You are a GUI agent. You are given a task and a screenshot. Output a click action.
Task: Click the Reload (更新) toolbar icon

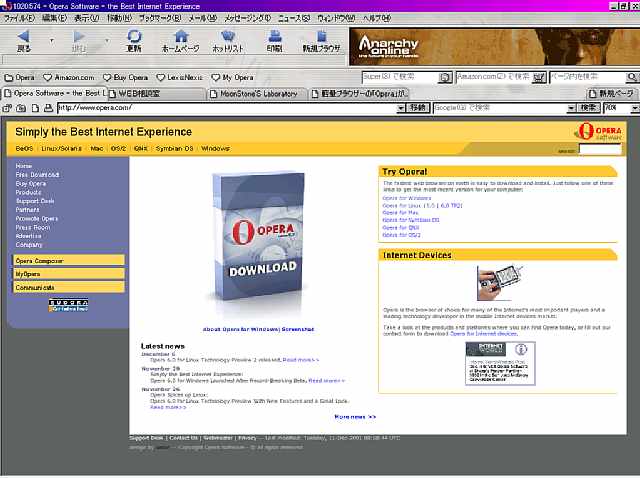[x=134, y=36]
